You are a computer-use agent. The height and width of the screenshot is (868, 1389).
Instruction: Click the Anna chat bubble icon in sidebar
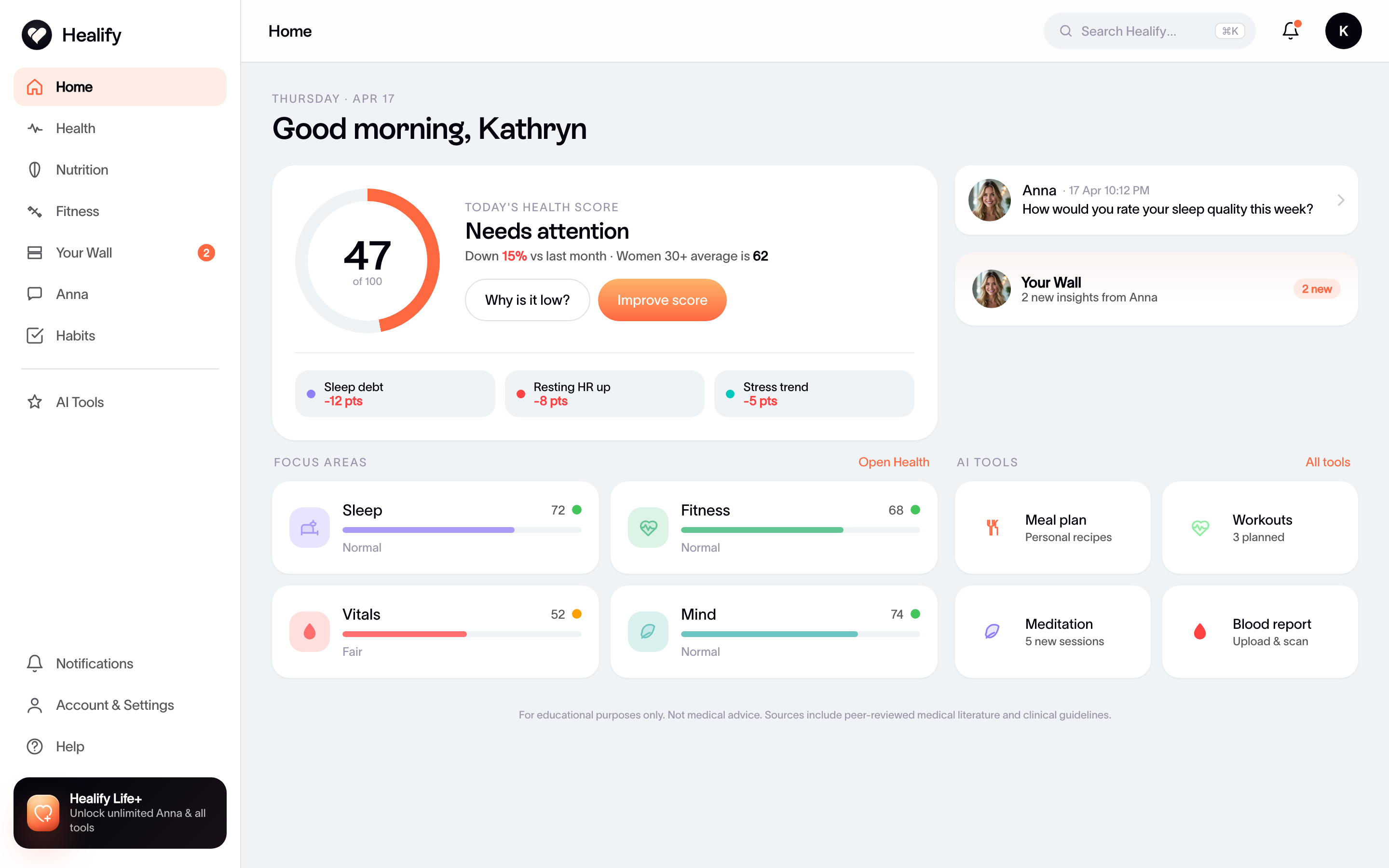[x=35, y=294]
